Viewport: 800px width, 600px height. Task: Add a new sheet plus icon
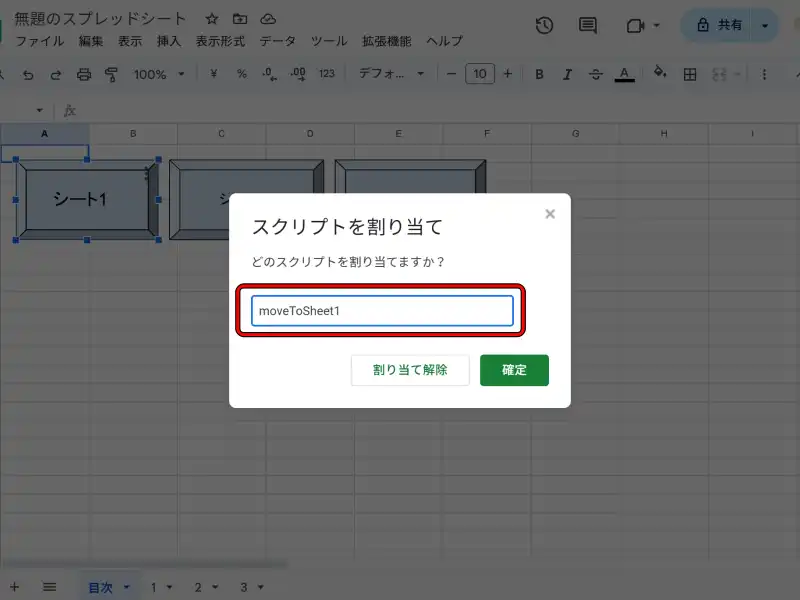click(x=14, y=587)
